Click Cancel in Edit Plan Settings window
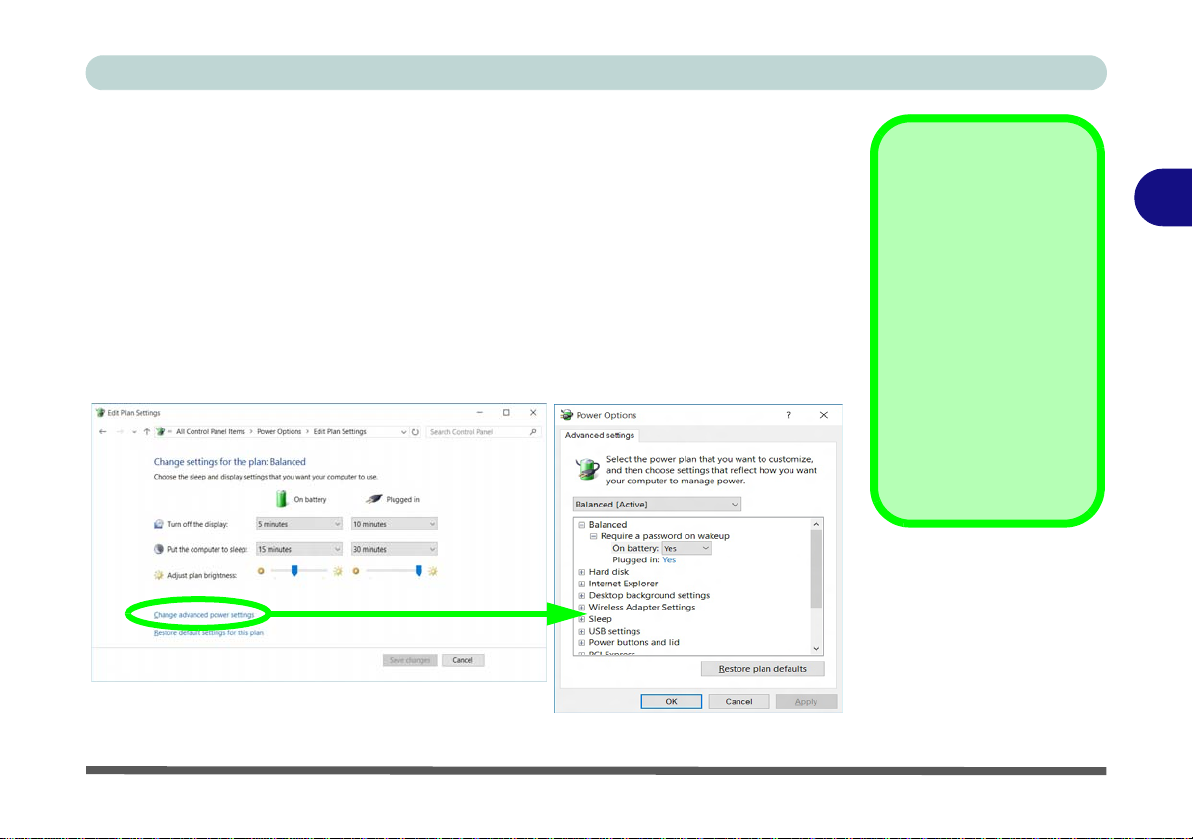1193x839 pixels. [x=463, y=660]
